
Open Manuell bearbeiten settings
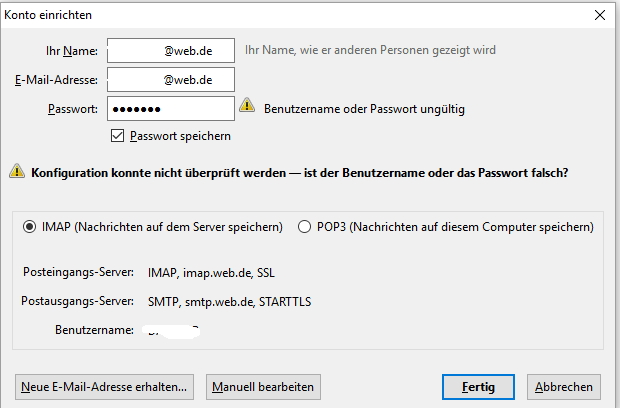point(263,386)
